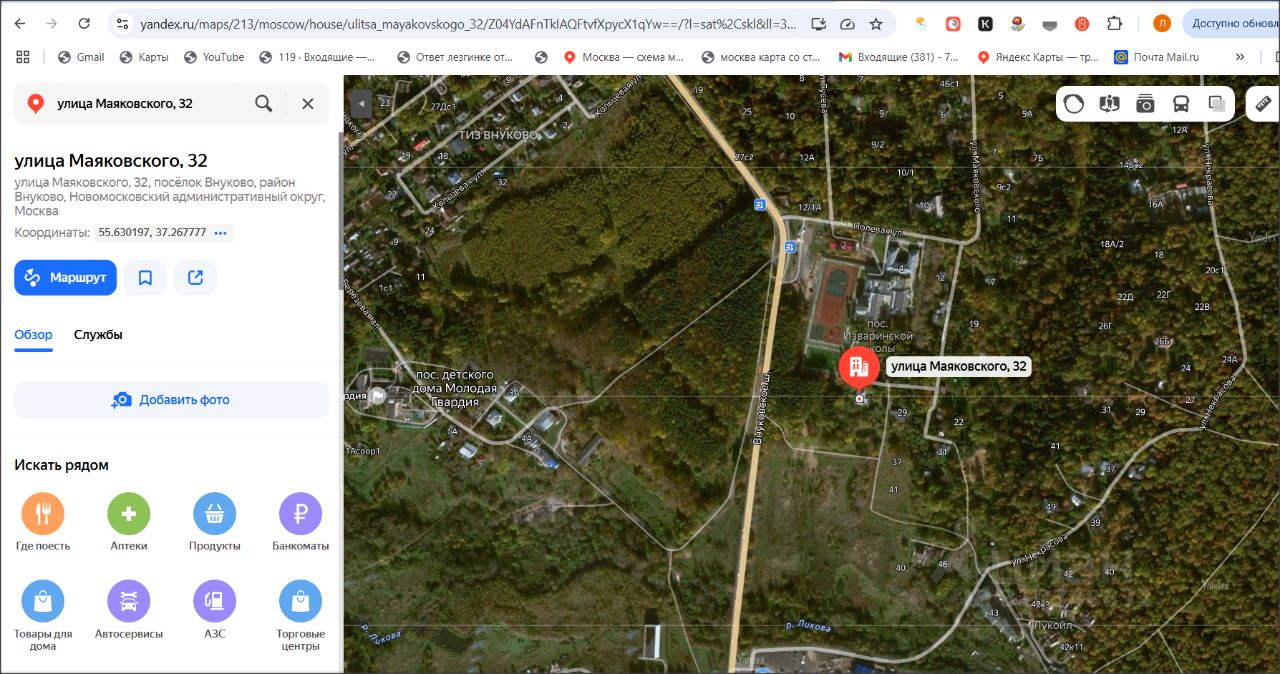Search nearby Банкоматы
This screenshot has height=674, width=1280.
tap(300, 523)
